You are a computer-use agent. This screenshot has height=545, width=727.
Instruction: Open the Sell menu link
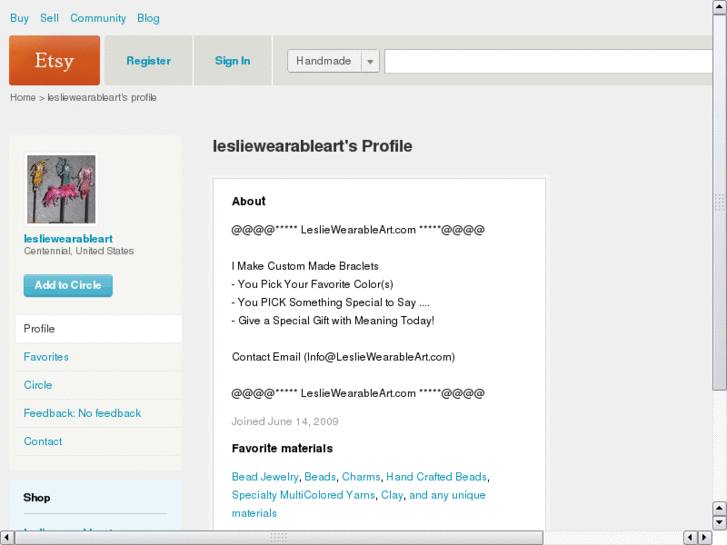coord(49,18)
